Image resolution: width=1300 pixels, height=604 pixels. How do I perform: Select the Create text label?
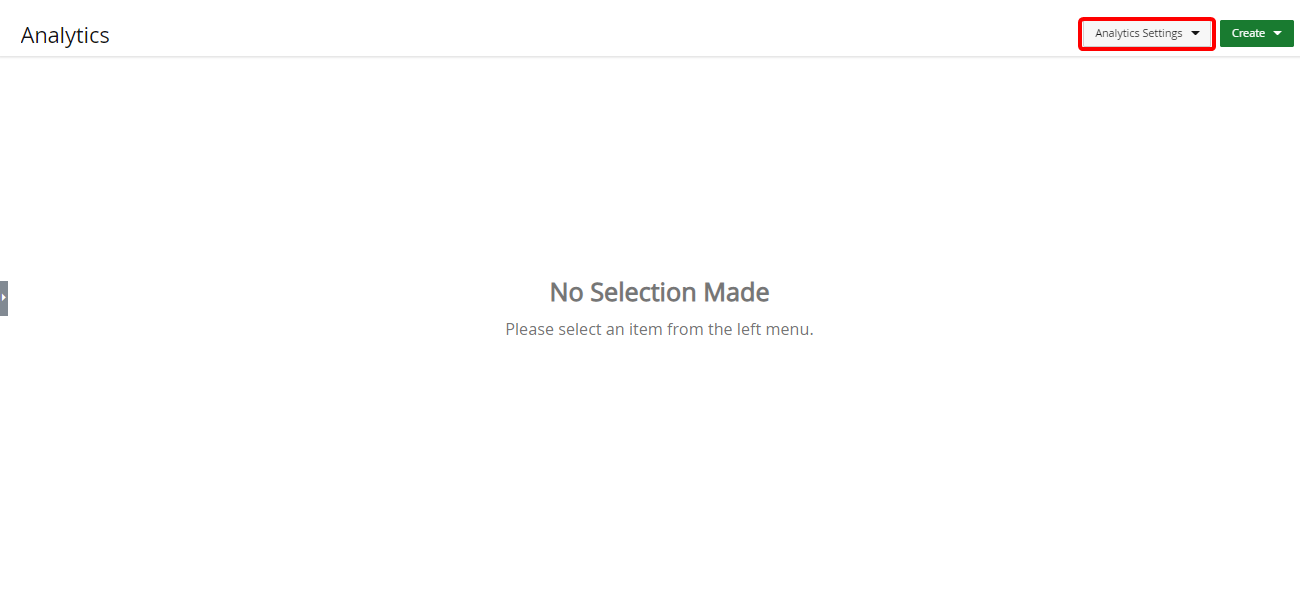[x=1248, y=33]
